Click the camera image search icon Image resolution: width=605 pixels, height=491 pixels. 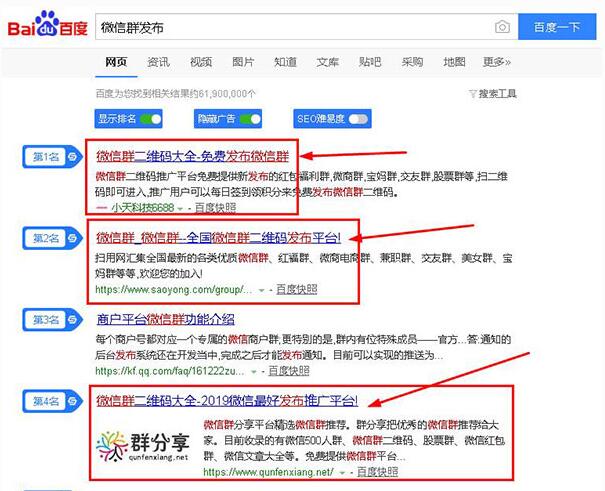point(503,27)
